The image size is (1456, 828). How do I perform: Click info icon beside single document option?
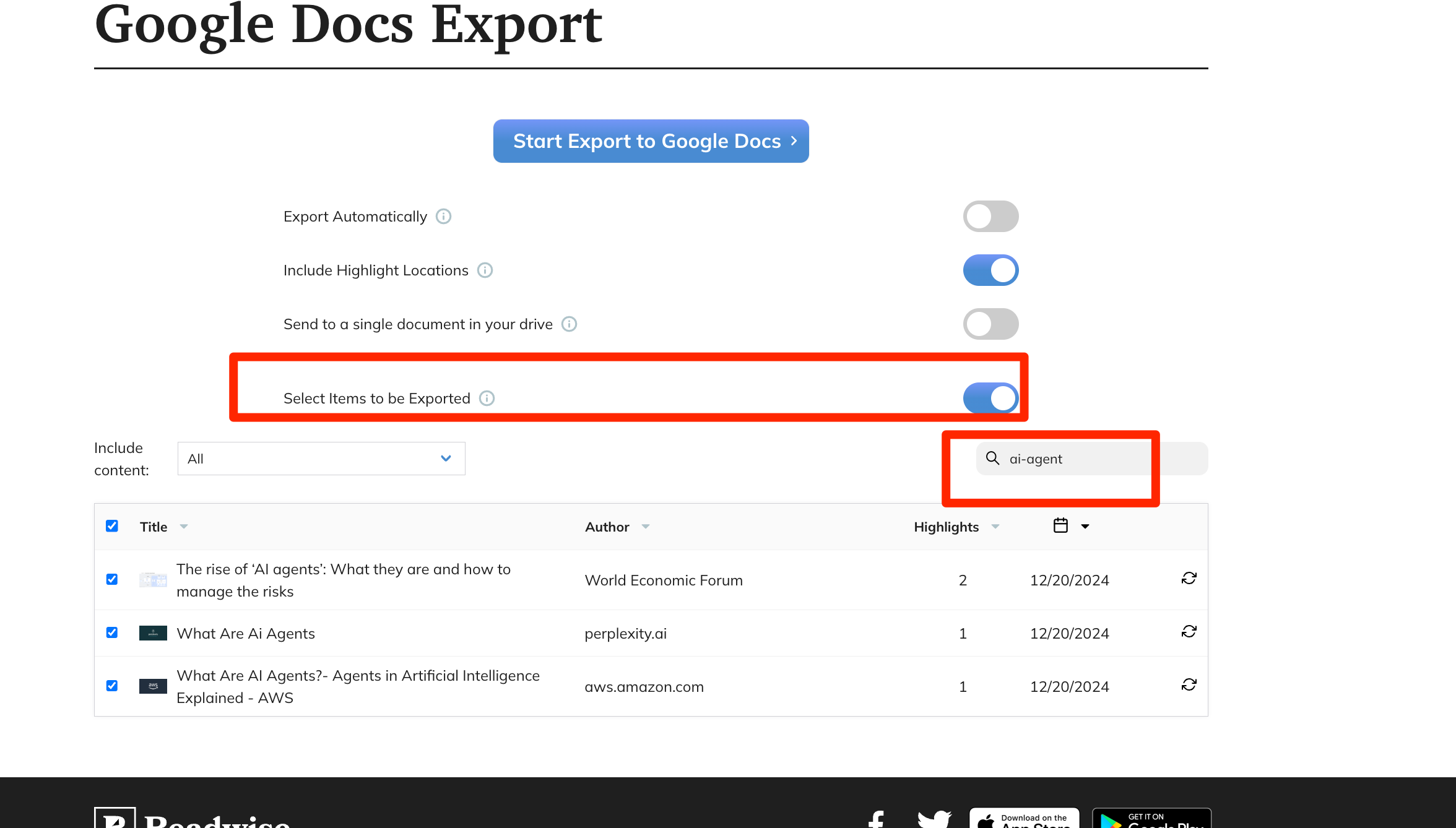[569, 324]
